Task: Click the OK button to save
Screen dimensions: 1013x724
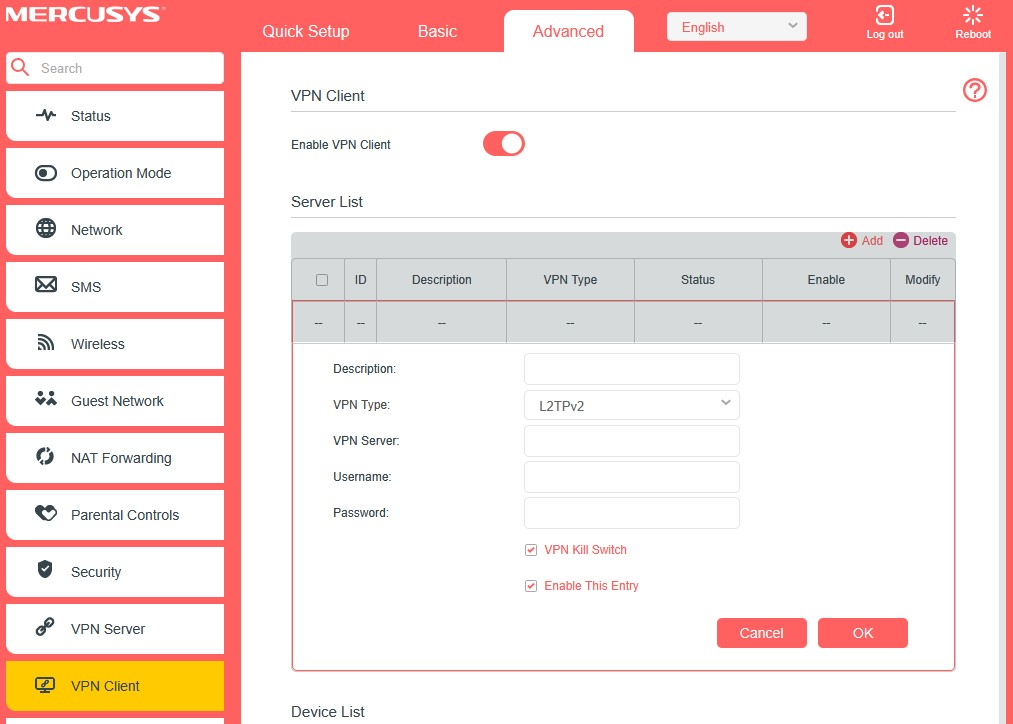Action: (862, 632)
